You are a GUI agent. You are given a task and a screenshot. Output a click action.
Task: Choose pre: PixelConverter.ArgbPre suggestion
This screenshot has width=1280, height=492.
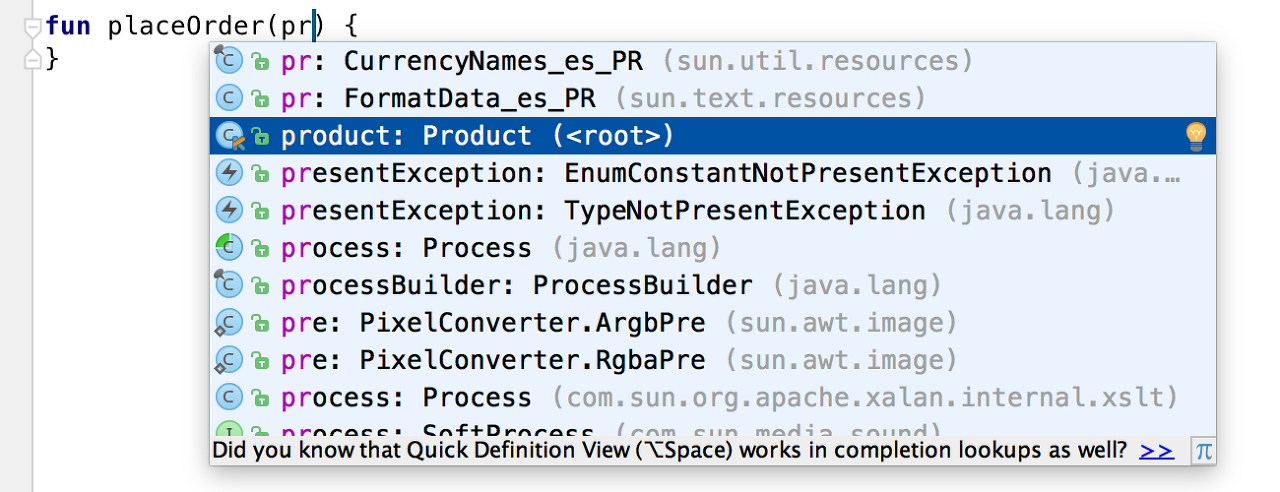click(x=712, y=323)
